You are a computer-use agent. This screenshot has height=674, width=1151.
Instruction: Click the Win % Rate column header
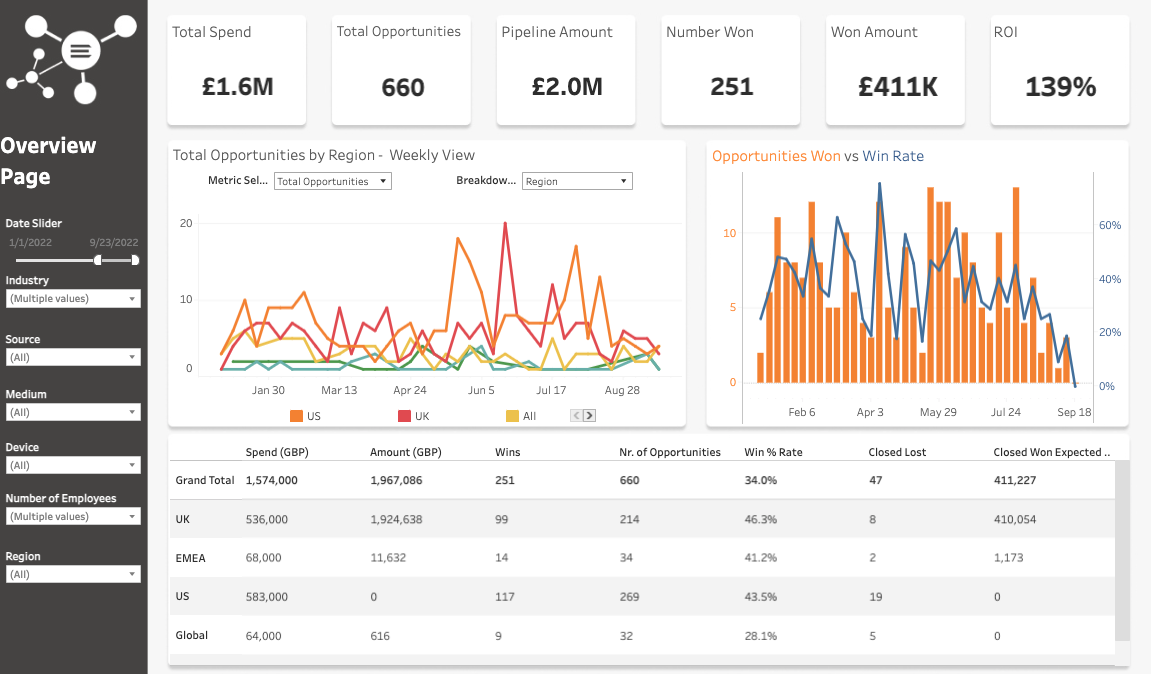tap(773, 452)
